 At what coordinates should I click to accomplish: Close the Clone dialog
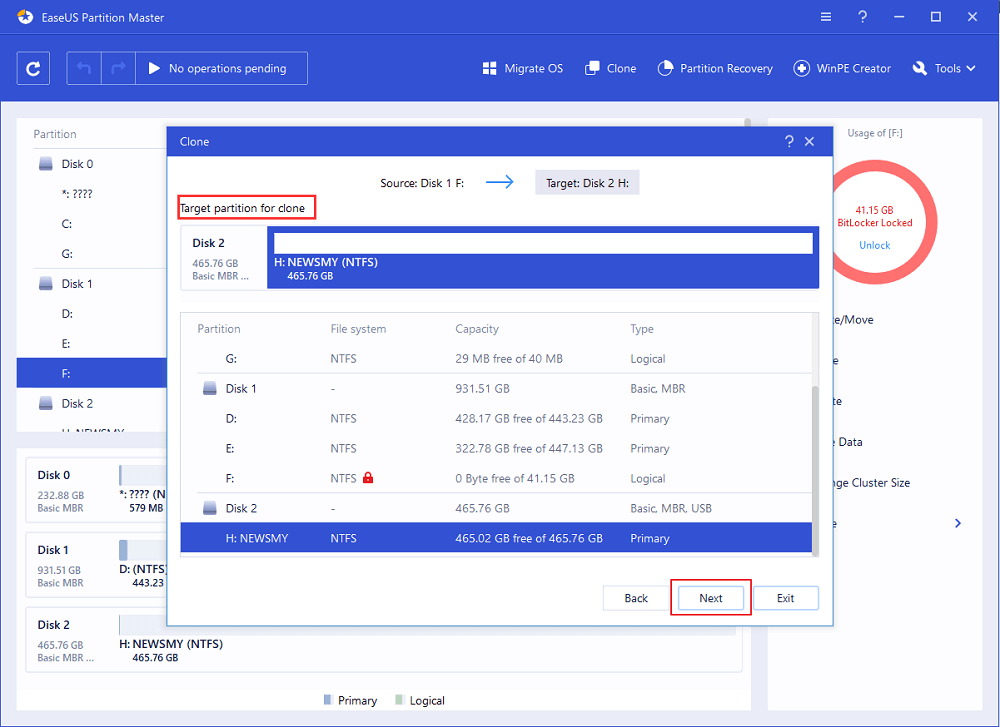point(809,142)
